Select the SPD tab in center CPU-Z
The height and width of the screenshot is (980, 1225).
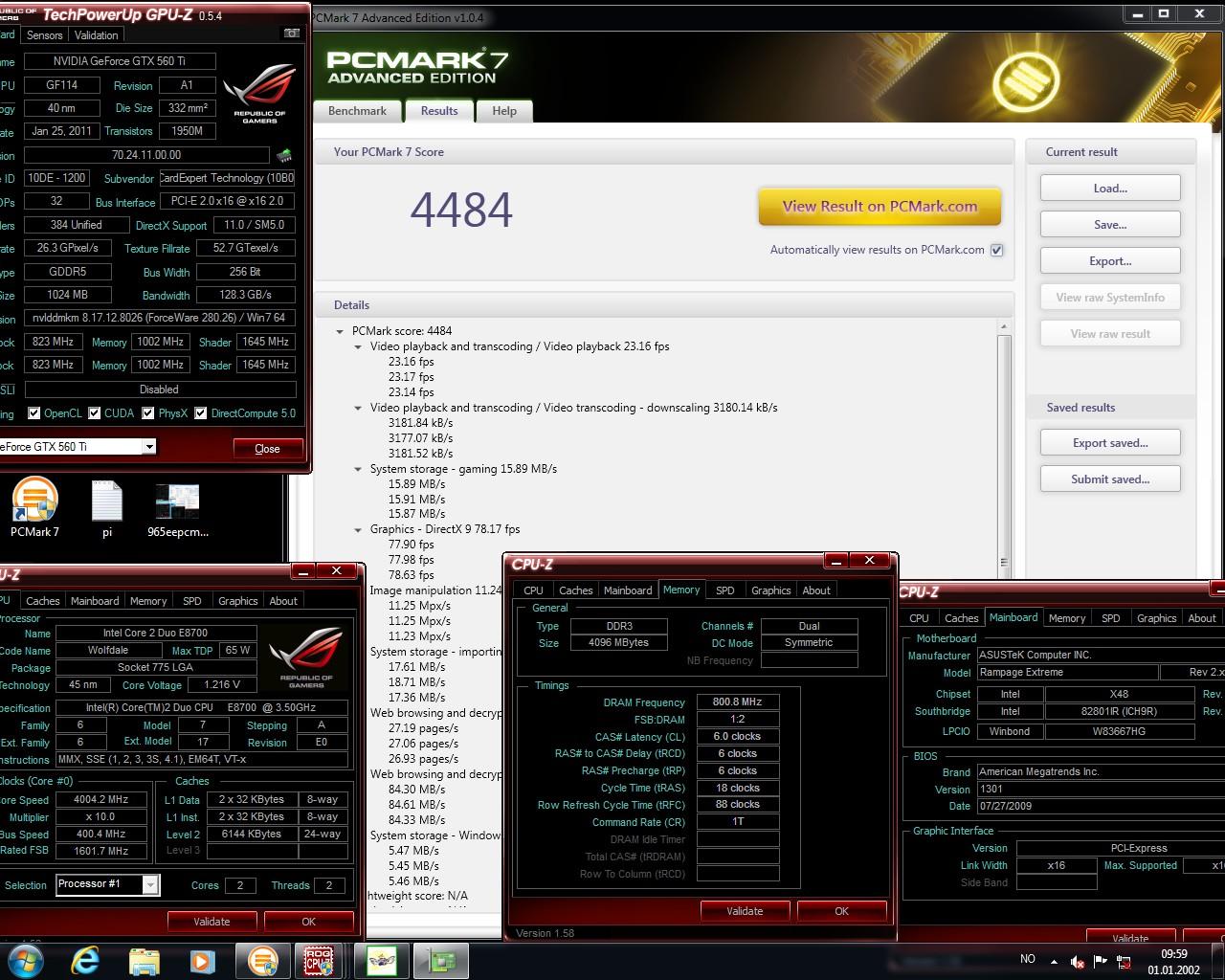725,590
